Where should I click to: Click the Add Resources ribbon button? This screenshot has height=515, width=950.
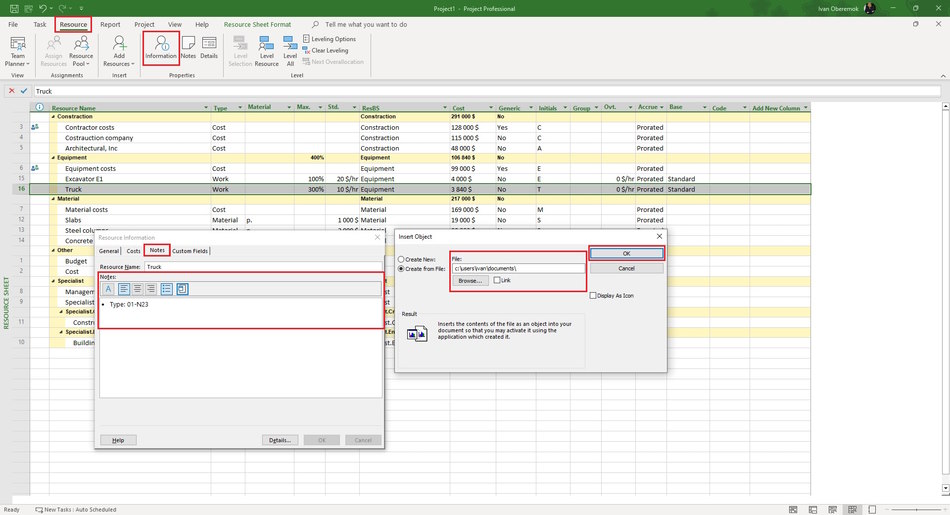coord(119,51)
